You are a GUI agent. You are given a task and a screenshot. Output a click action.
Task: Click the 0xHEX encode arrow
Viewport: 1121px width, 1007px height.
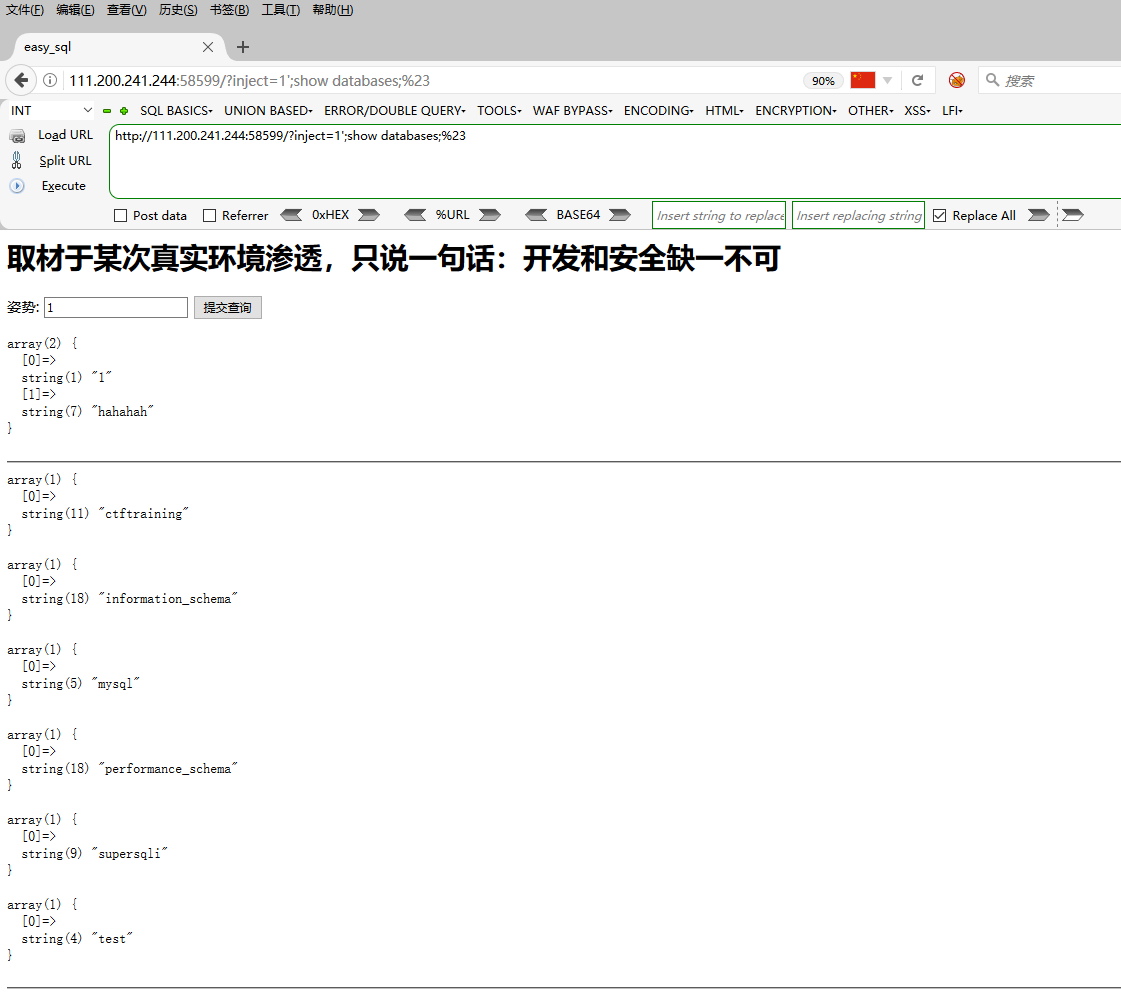point(368,214)
